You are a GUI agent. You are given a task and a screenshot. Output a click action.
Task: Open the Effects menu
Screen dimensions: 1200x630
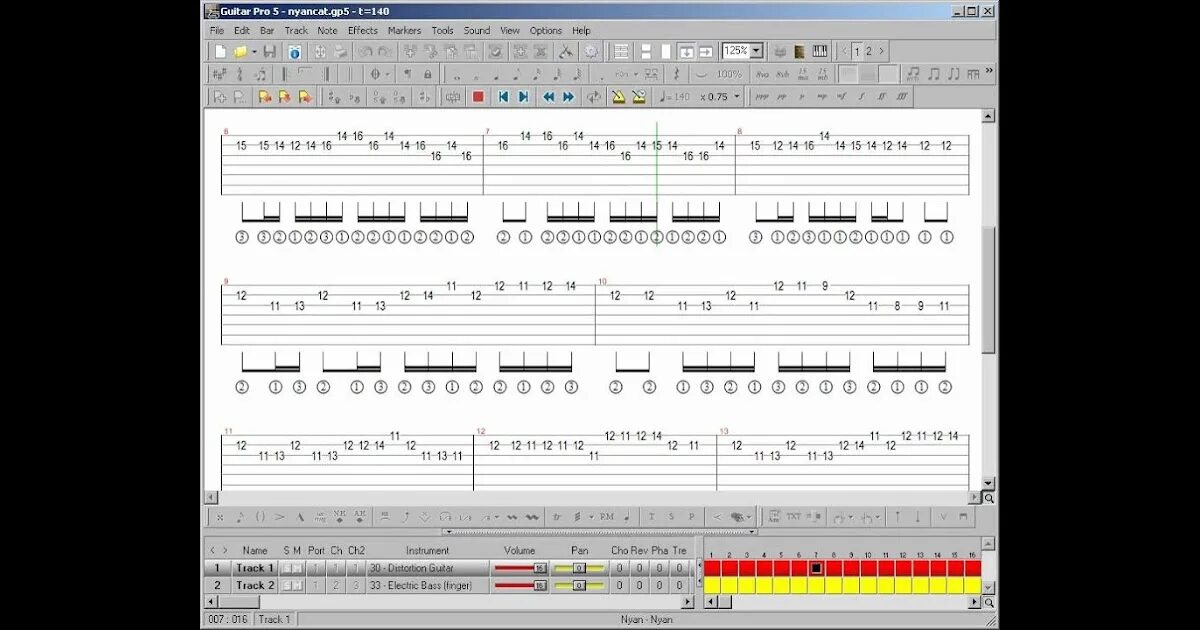[362, 30]
